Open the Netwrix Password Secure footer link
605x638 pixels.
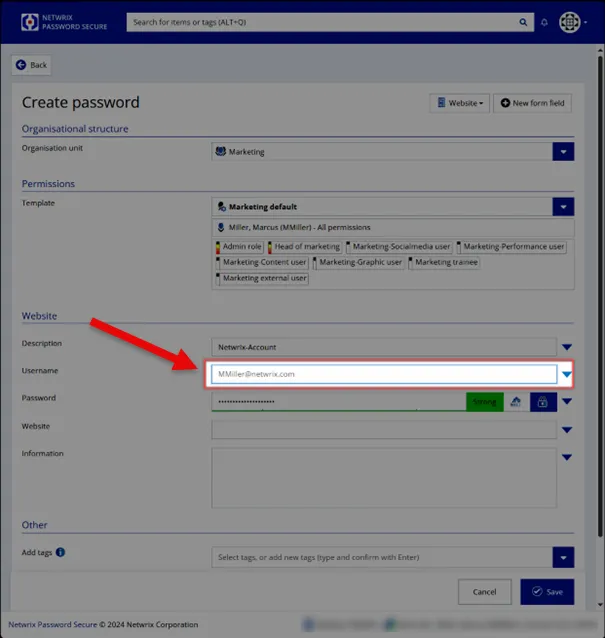53,625
